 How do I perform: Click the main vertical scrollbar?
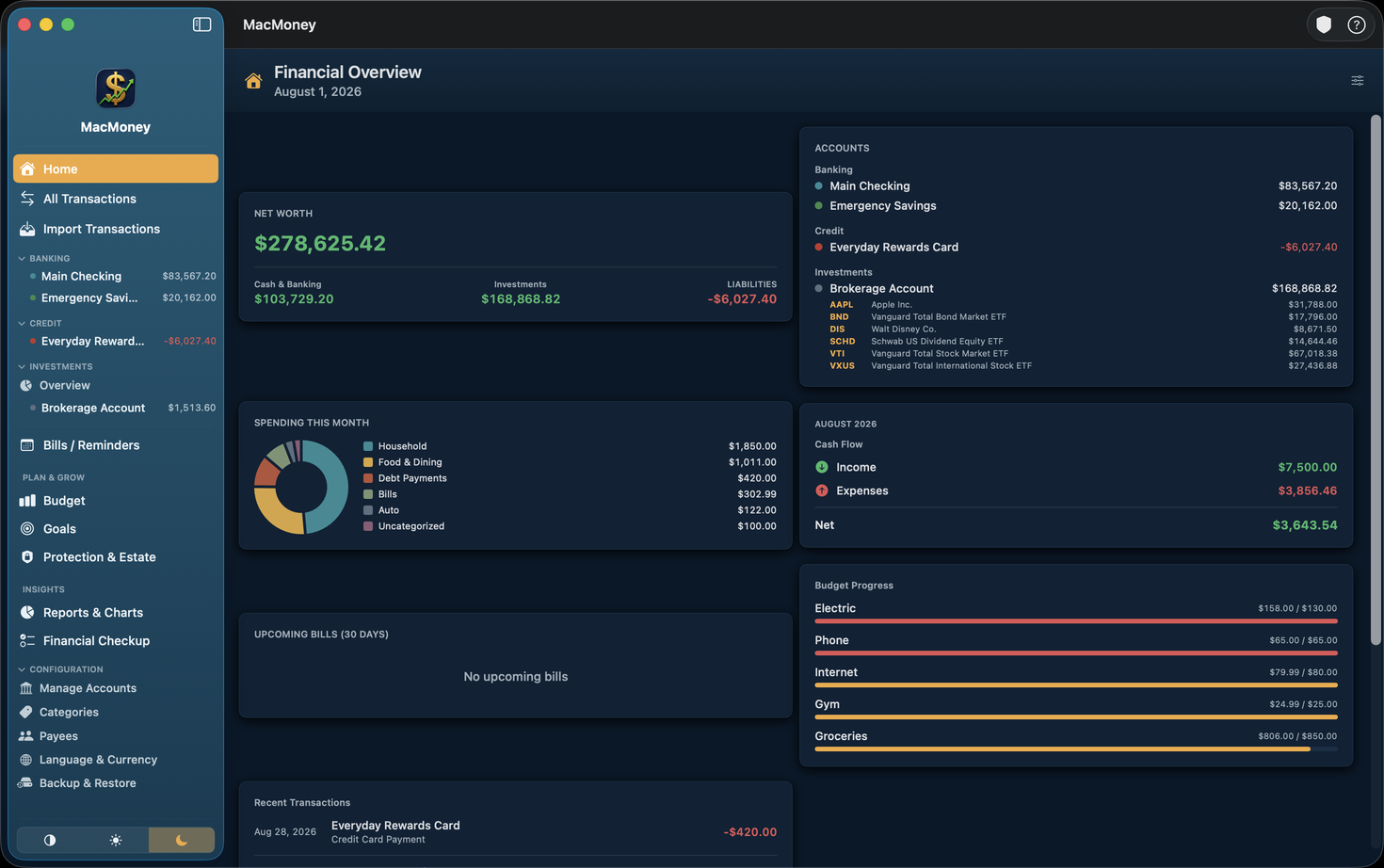coord(1376,380)
